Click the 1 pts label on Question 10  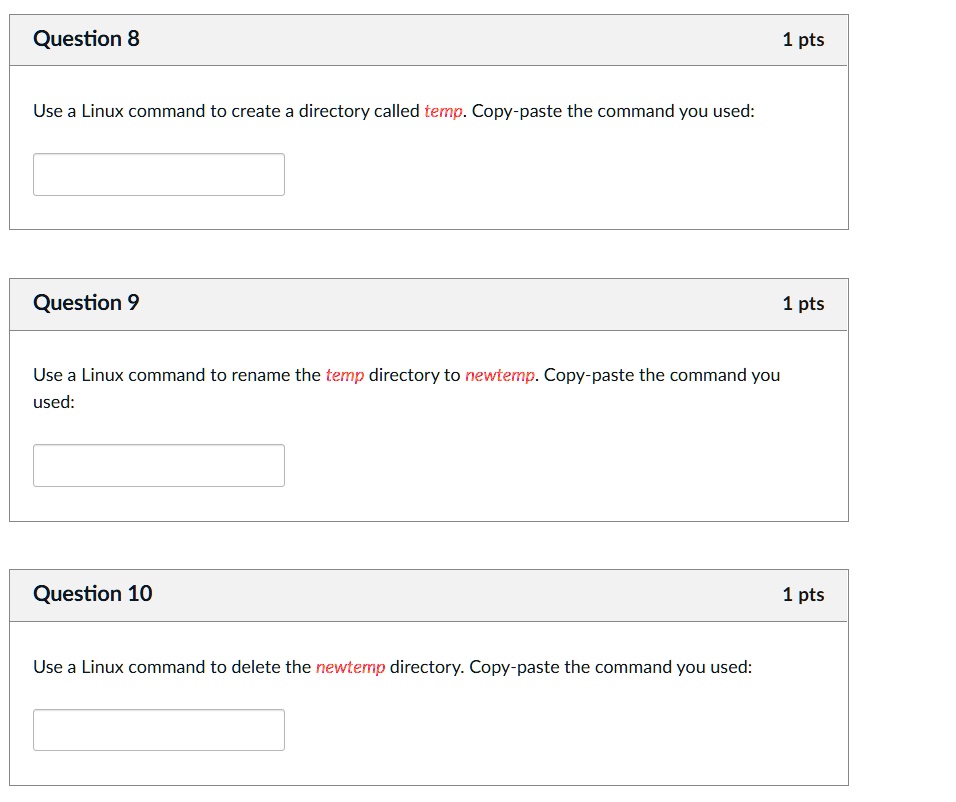click(x=806, y=593)
